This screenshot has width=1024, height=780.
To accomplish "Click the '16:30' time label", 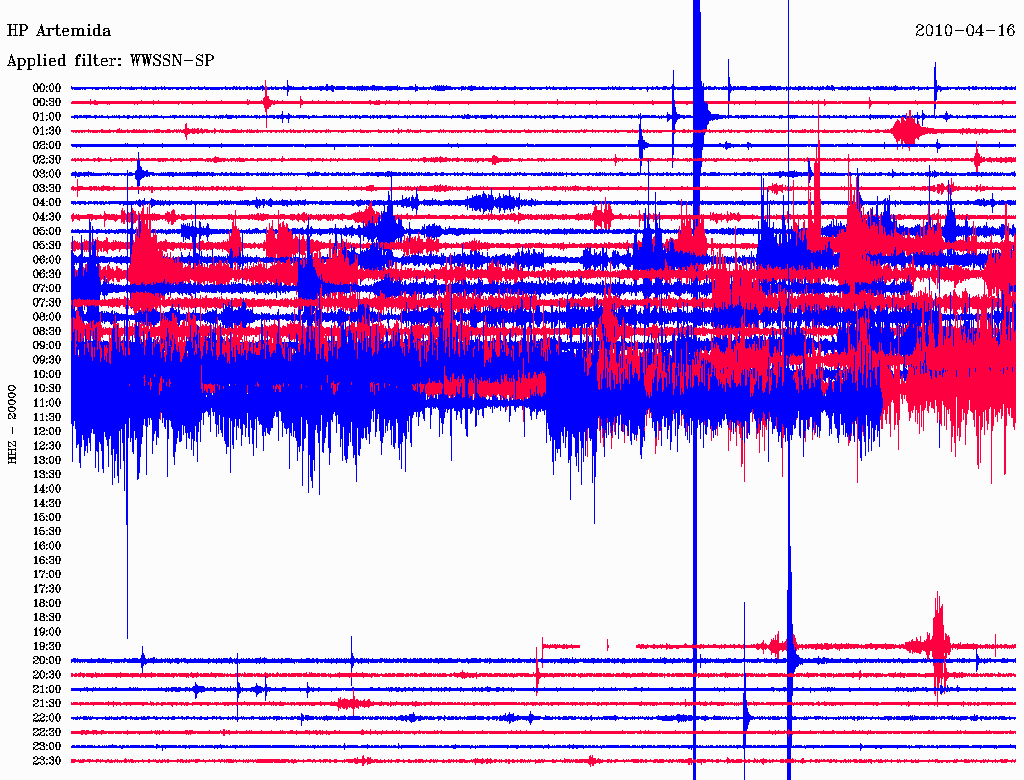I will [x=47, y=561].
